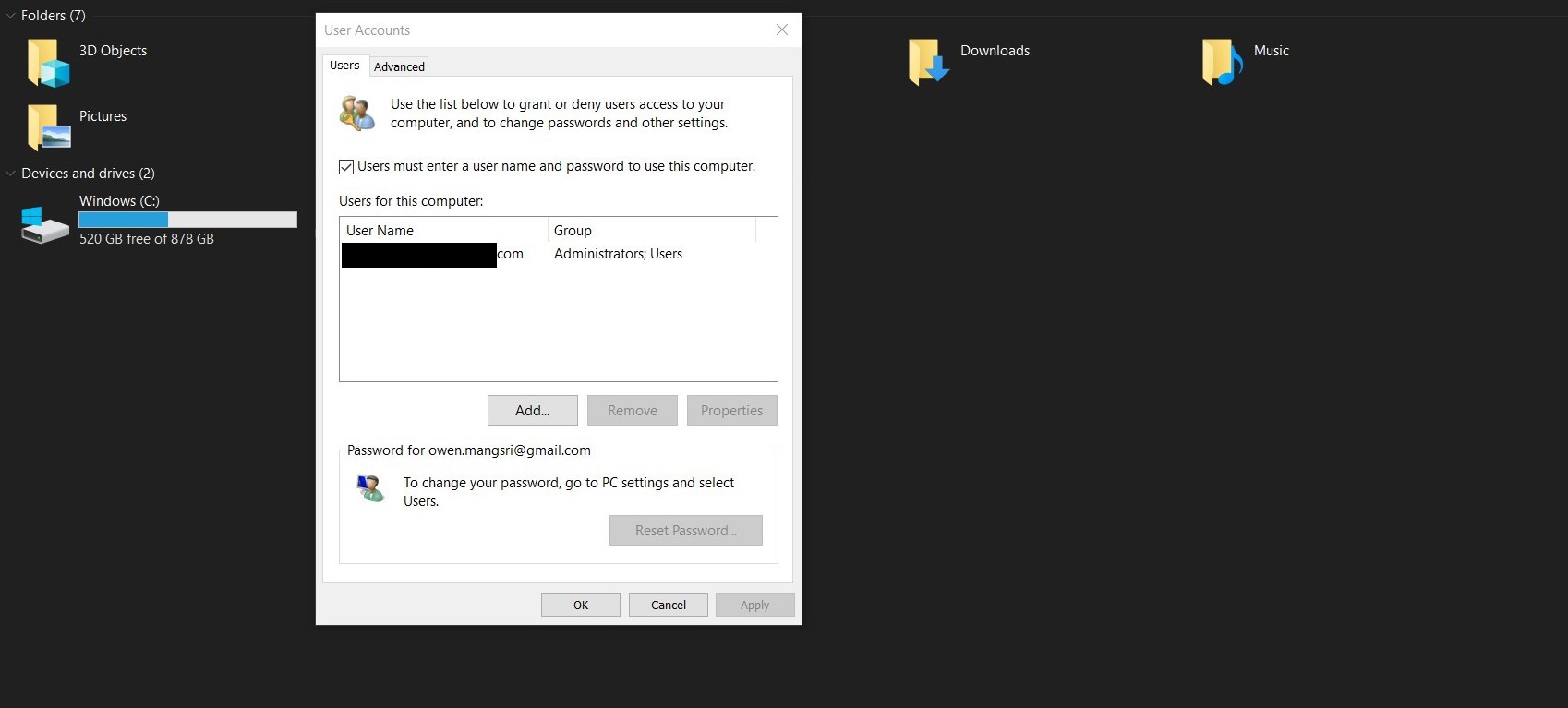
Task: Click the Apply button
Action: [755, 605]
